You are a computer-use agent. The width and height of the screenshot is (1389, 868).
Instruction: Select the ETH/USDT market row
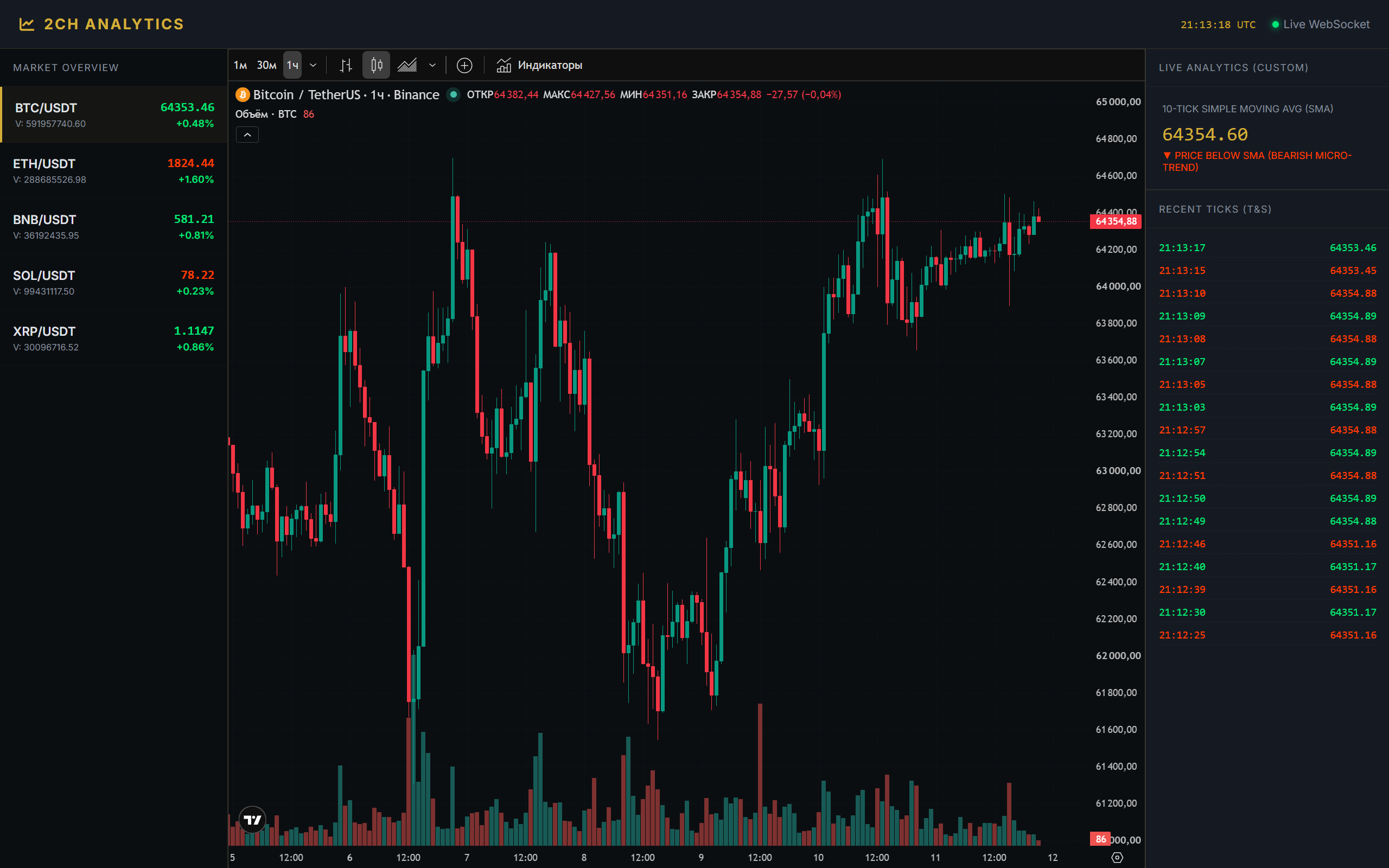pyautogui.click(x=113, y=171)
